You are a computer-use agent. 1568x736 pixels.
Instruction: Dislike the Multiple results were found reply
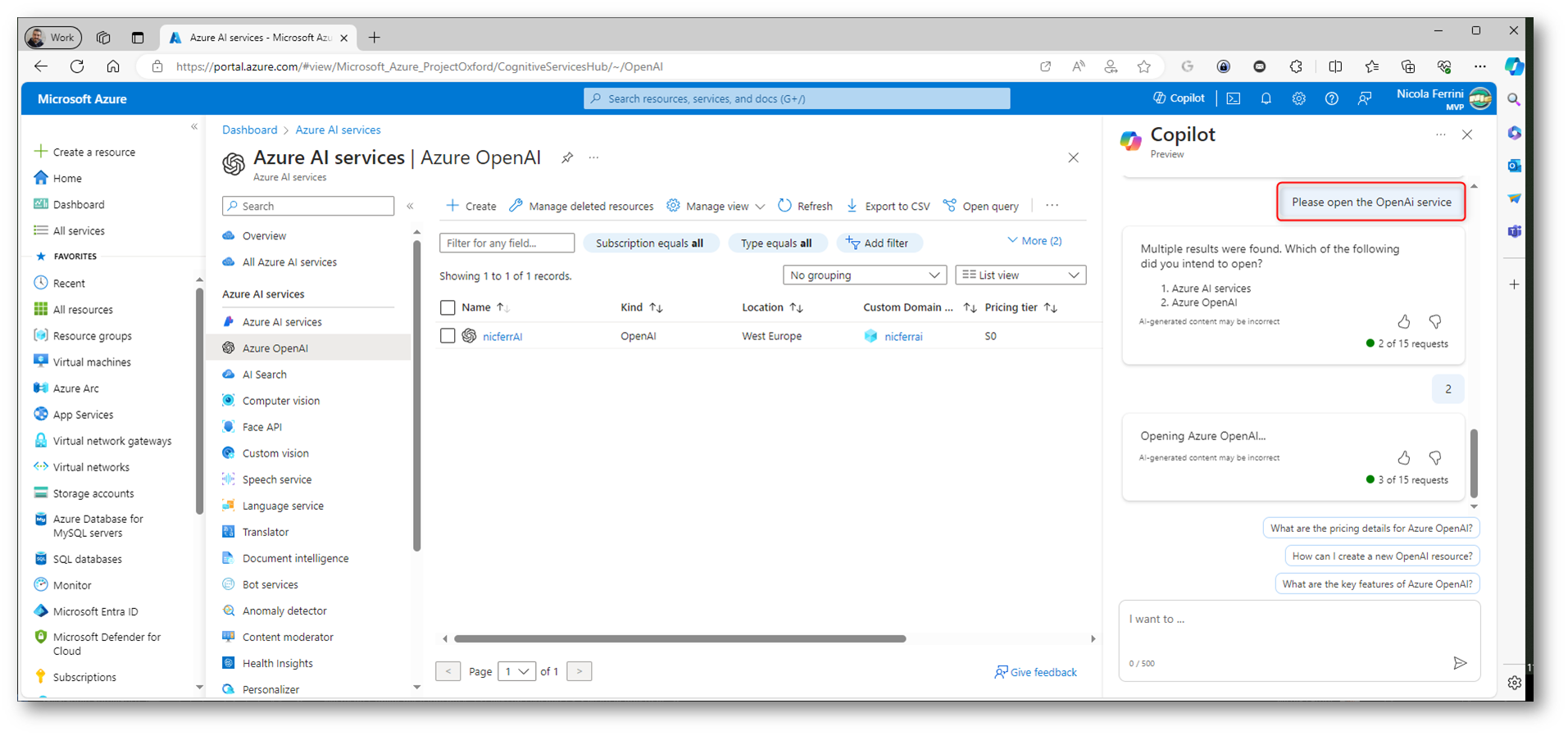(x=1435, y=321)
